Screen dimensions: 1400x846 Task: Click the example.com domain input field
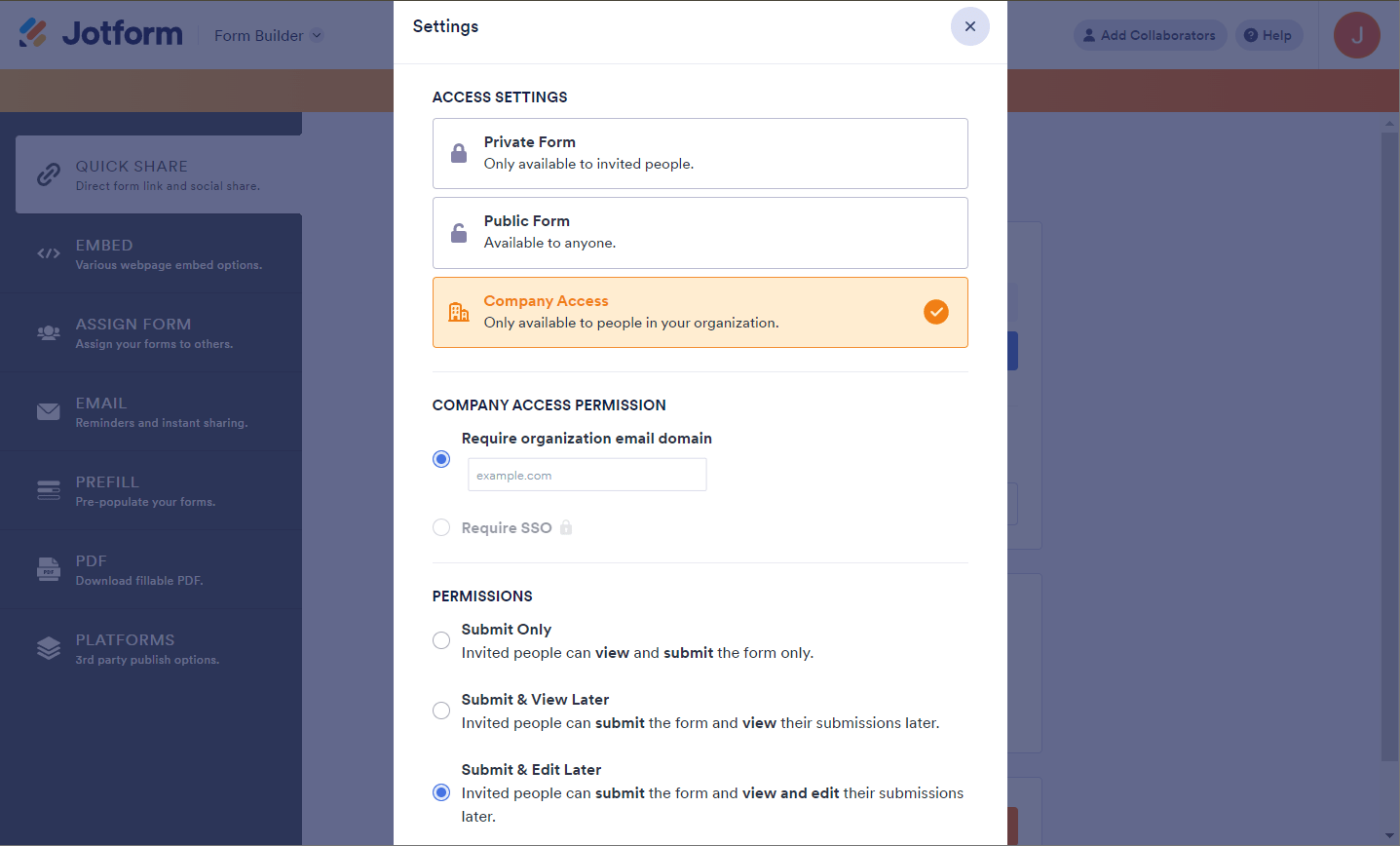[586, 476]
